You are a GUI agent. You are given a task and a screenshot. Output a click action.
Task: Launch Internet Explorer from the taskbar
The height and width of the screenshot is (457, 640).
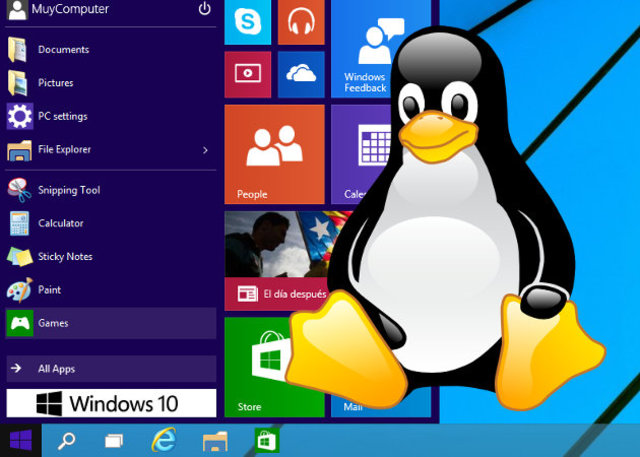(164, 440)
